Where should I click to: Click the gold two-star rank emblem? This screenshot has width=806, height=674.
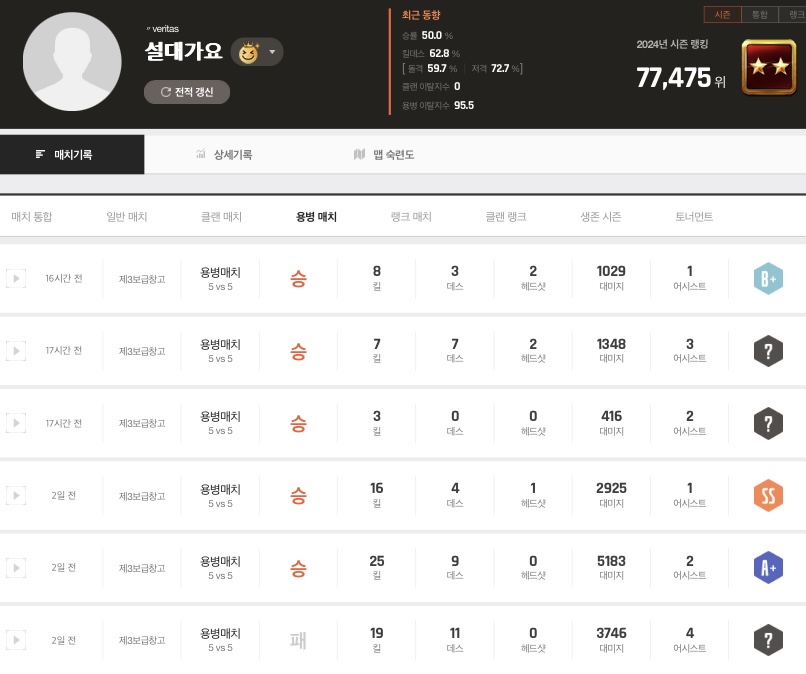(768, 67)
